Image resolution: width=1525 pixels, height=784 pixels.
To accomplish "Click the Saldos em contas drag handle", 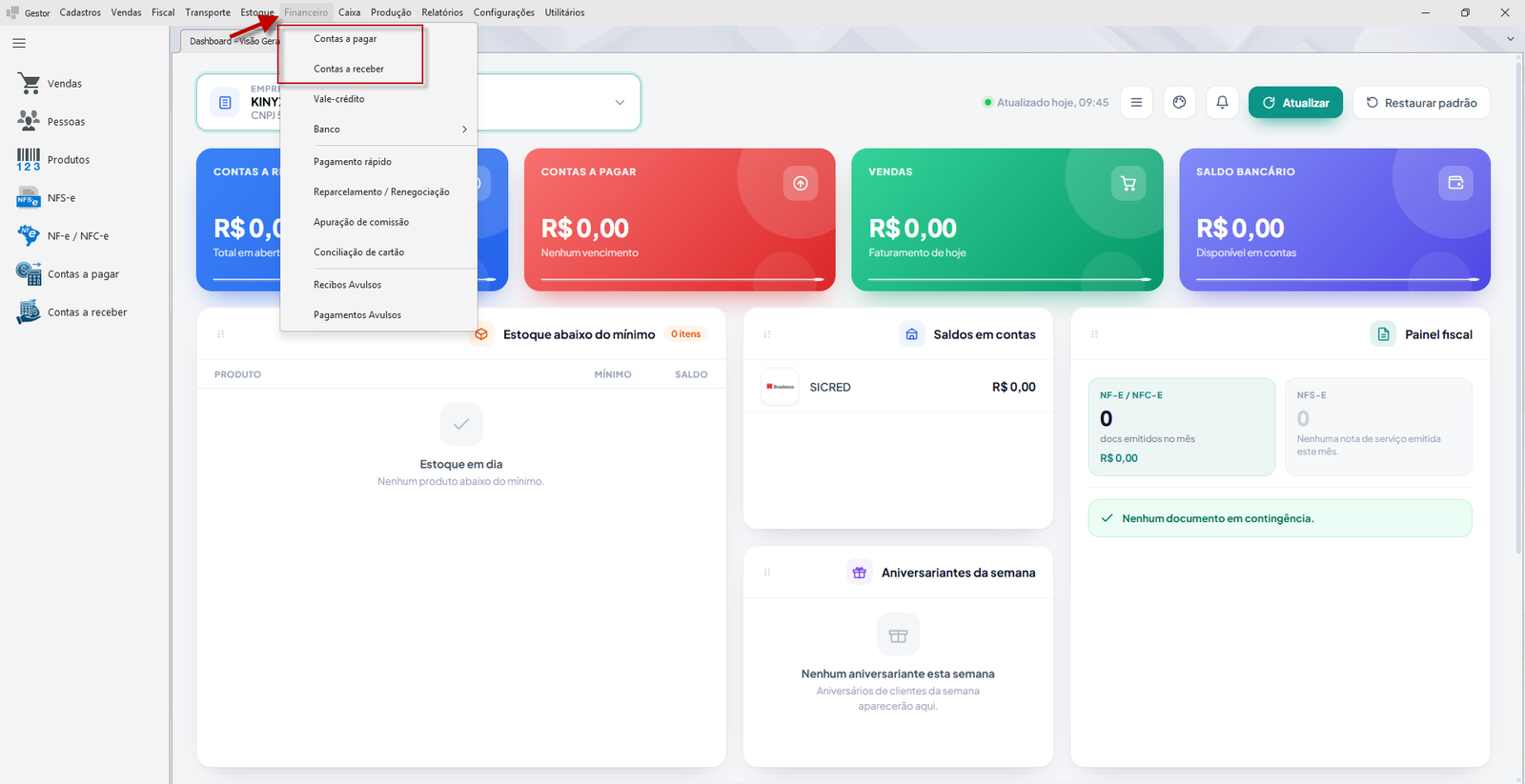I will point(767,334).
